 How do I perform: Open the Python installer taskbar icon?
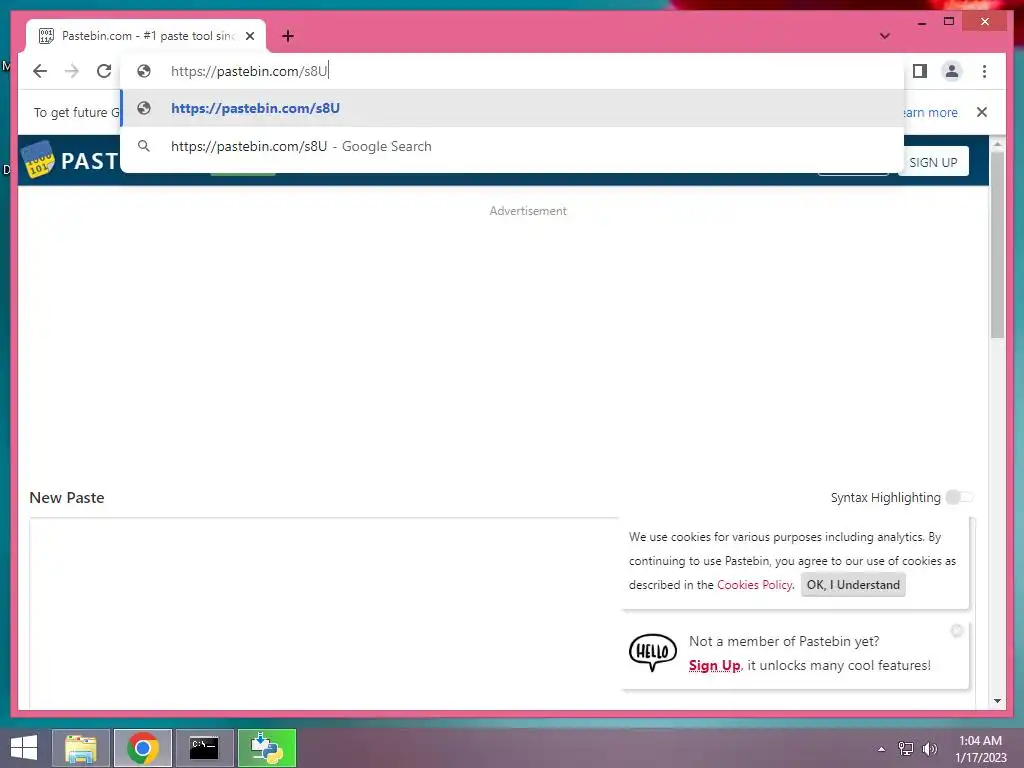click(266, 748)
